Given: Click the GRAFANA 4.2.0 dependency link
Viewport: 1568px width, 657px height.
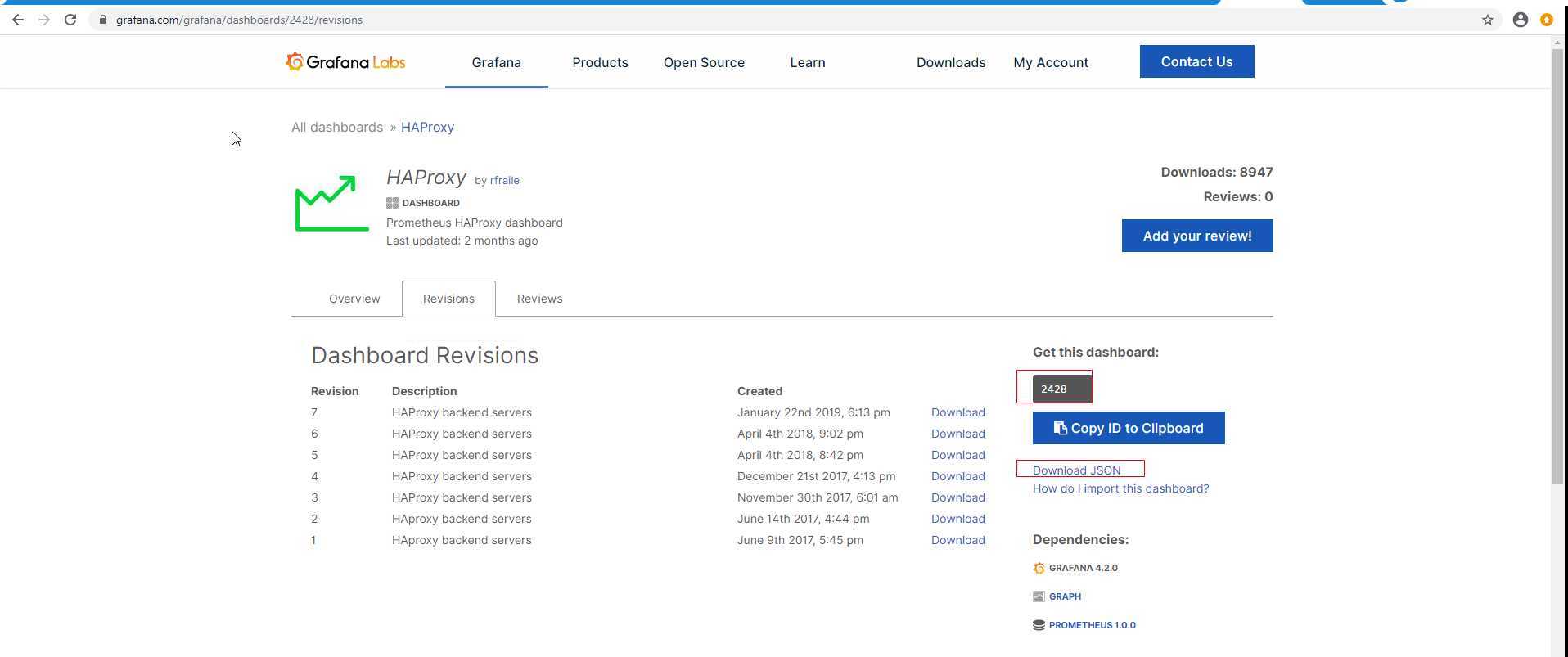Looking at the screenshot, I should 1083,568.
